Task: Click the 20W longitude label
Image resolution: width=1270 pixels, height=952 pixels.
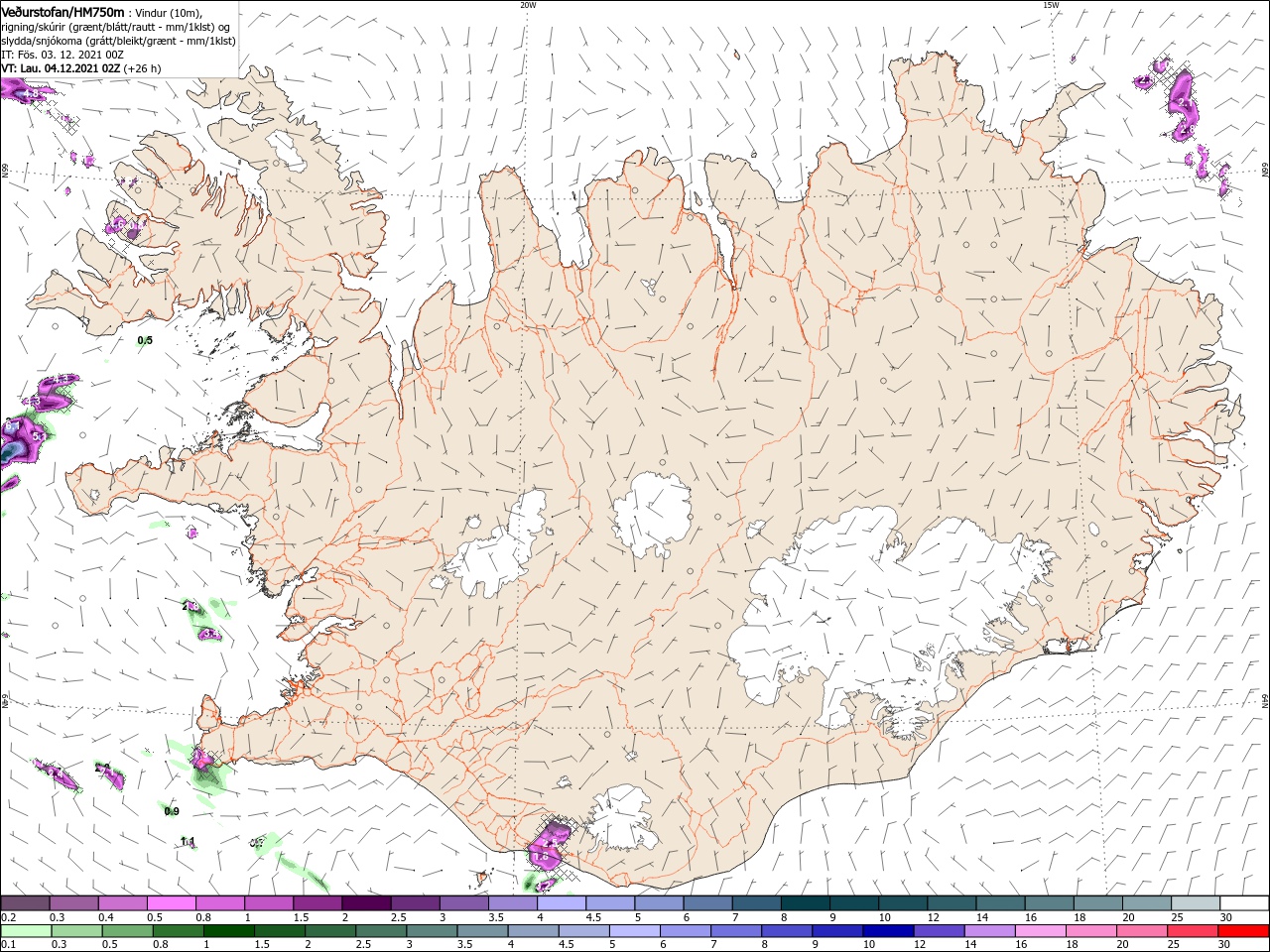Action: point(528,5)
